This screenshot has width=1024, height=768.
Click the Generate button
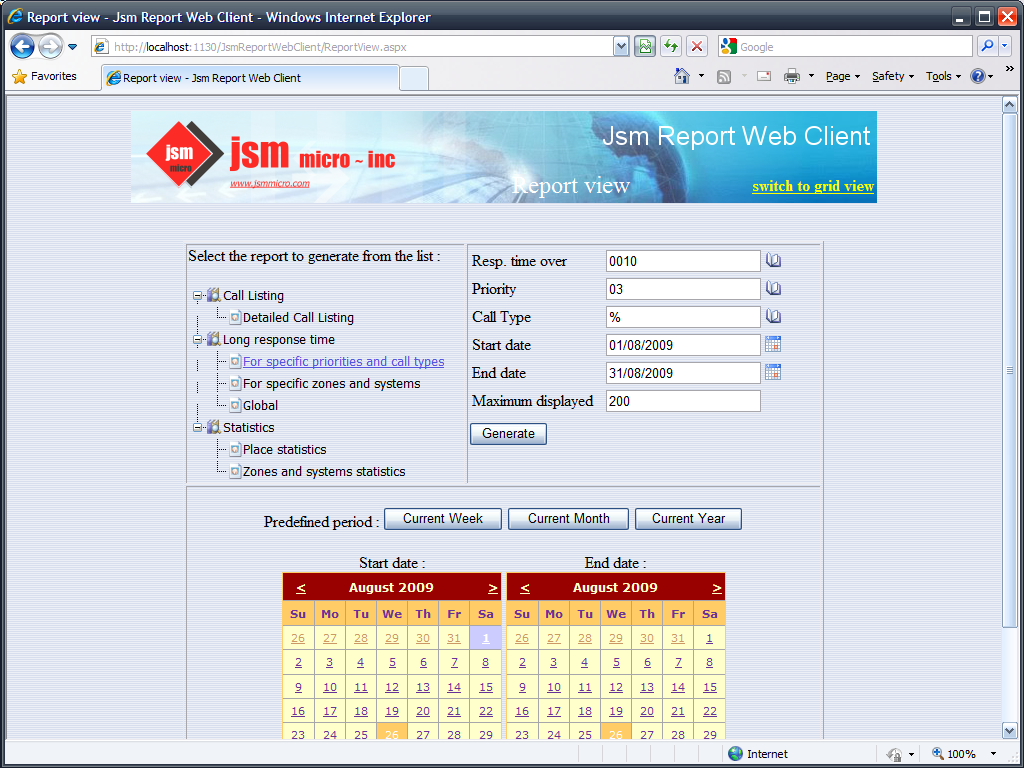pos(508,434)
